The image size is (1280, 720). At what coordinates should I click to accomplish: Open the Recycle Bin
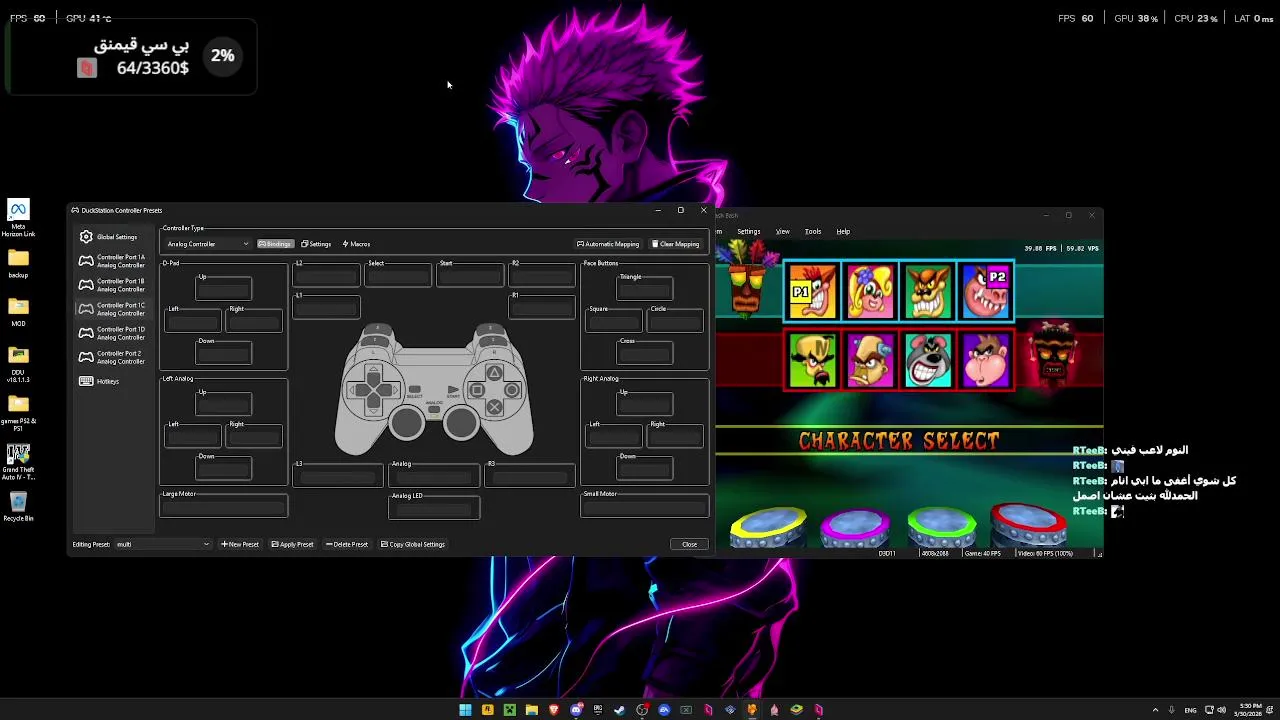[18, 507]
